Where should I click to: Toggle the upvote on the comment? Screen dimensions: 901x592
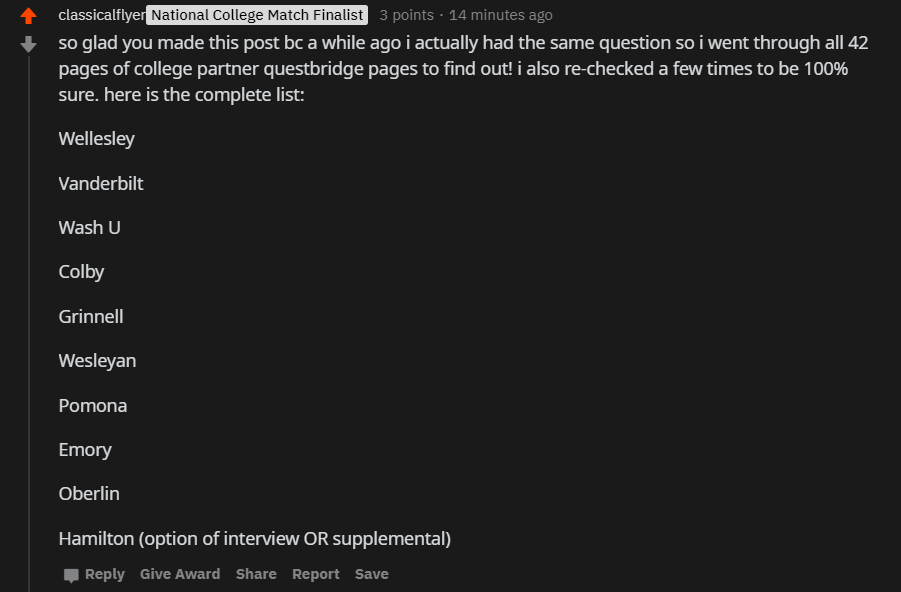[28, 14]
